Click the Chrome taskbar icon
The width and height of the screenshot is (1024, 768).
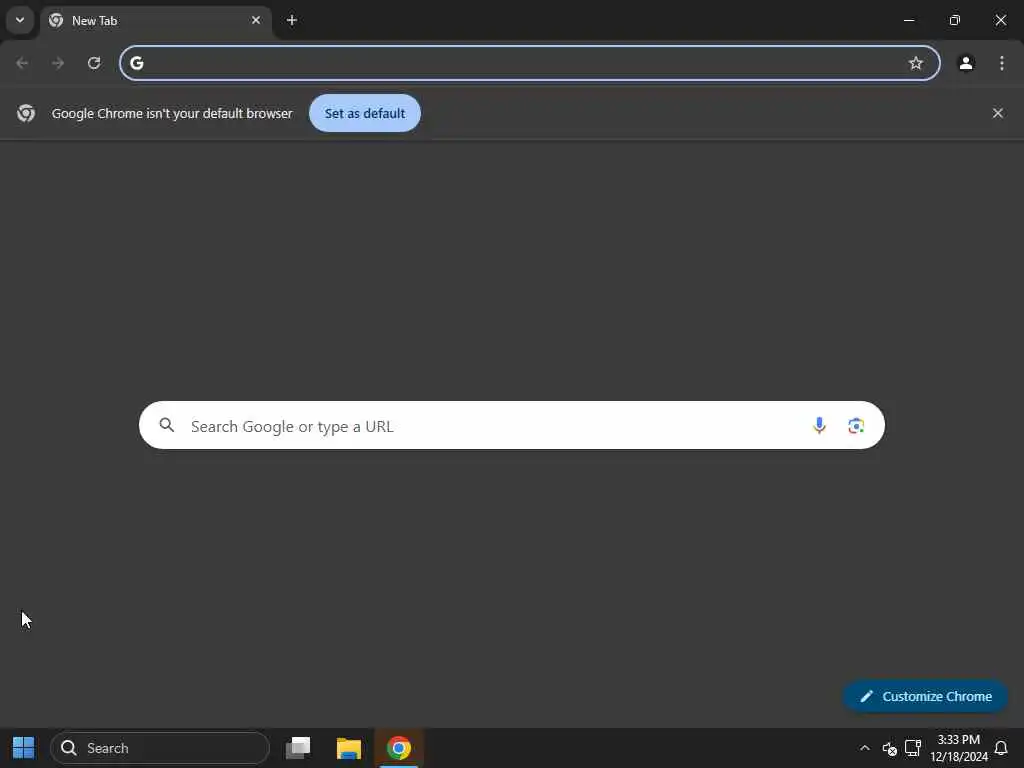(x=399, y=748)
